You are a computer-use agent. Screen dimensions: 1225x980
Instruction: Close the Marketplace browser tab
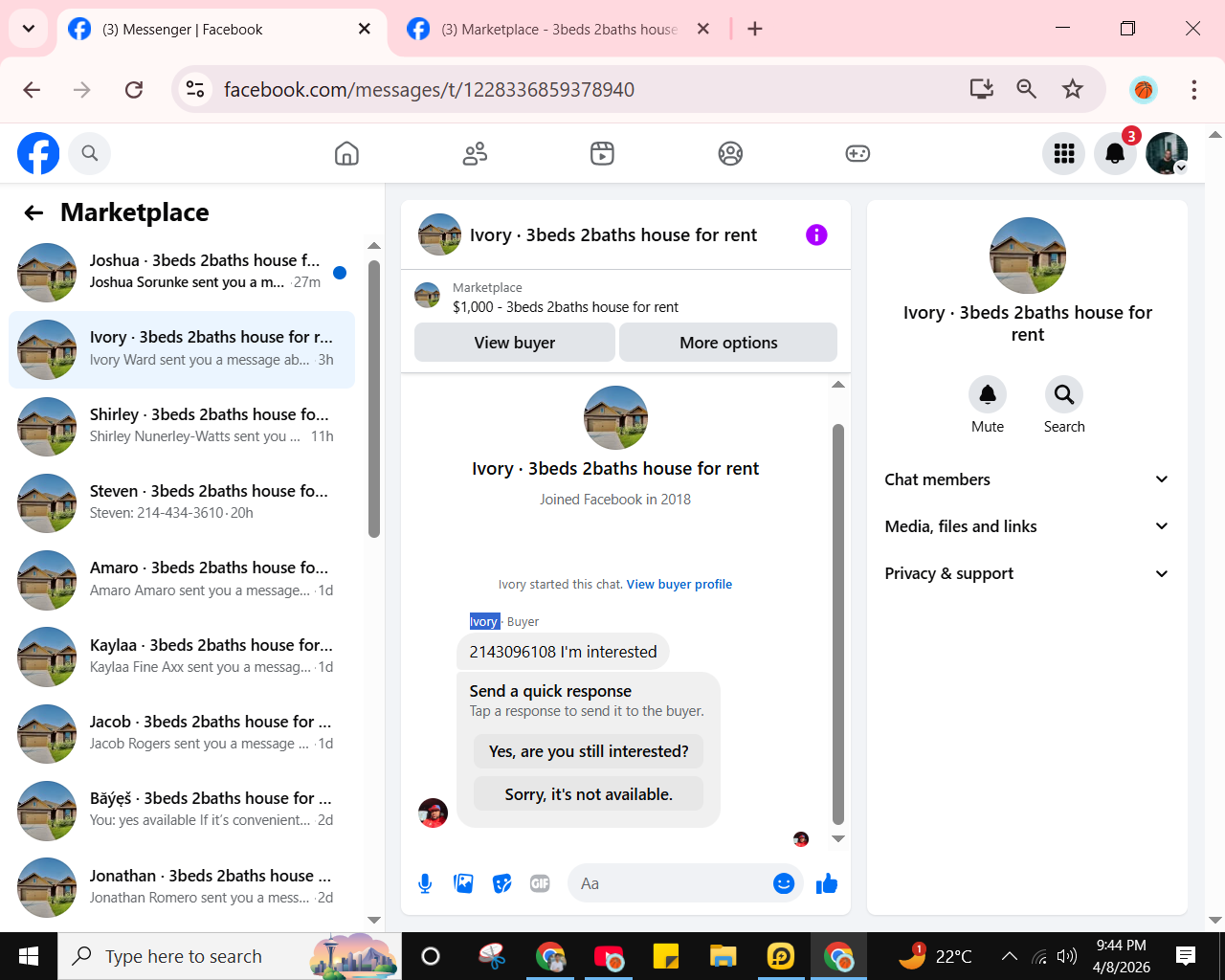[703, 30]
